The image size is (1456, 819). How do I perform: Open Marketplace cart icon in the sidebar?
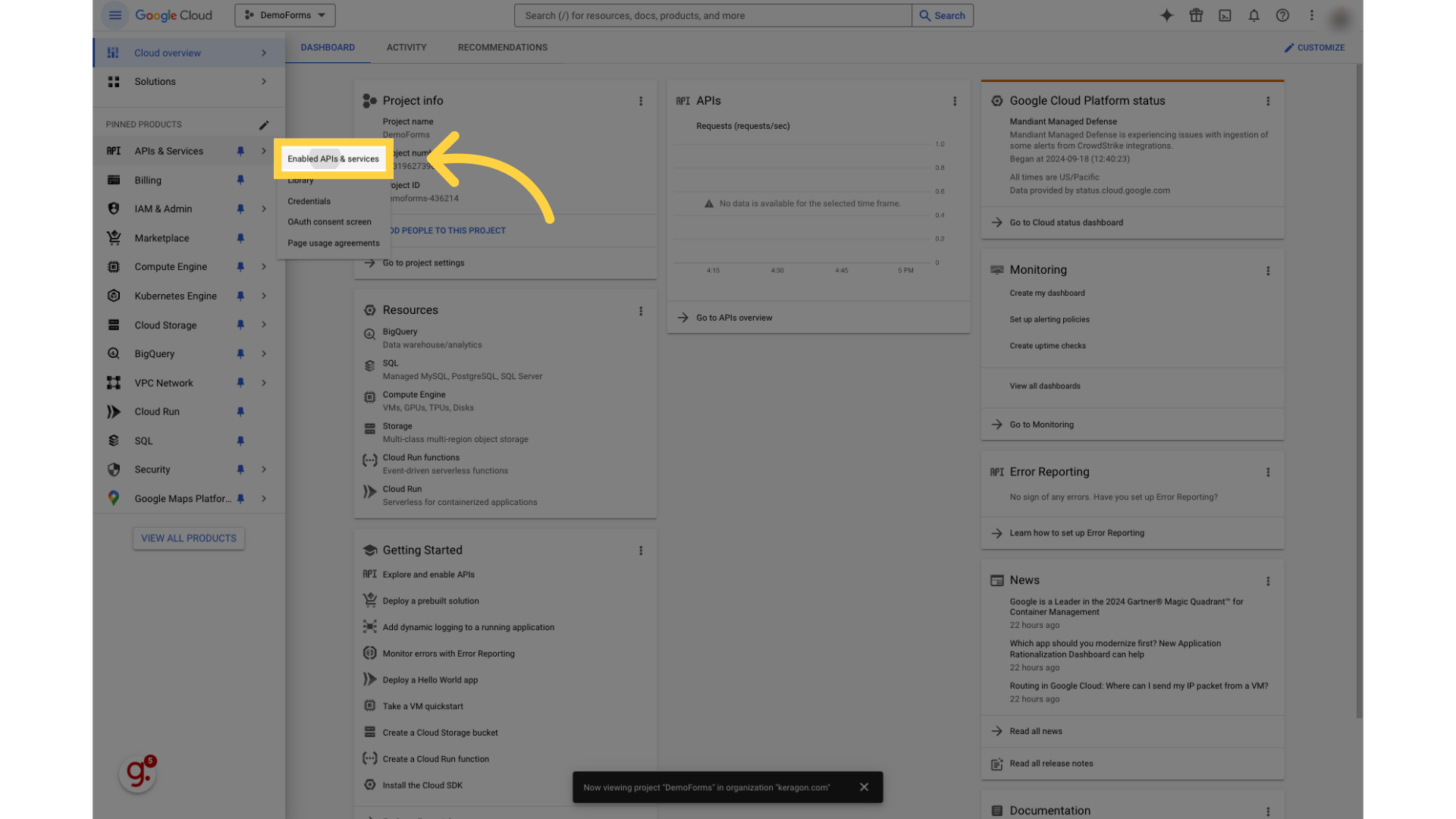coord(114,238)
